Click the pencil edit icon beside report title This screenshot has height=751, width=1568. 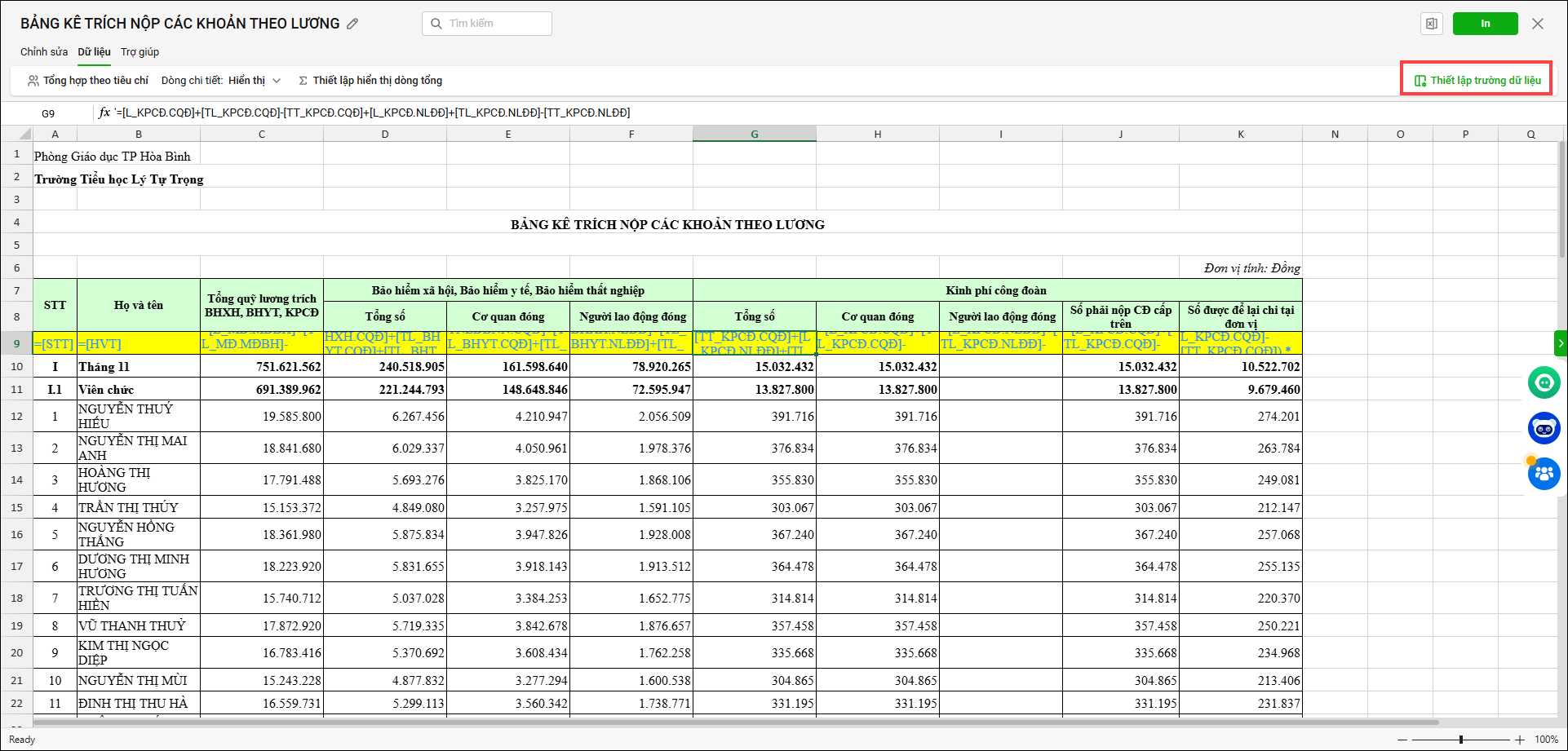click(352, 24)
